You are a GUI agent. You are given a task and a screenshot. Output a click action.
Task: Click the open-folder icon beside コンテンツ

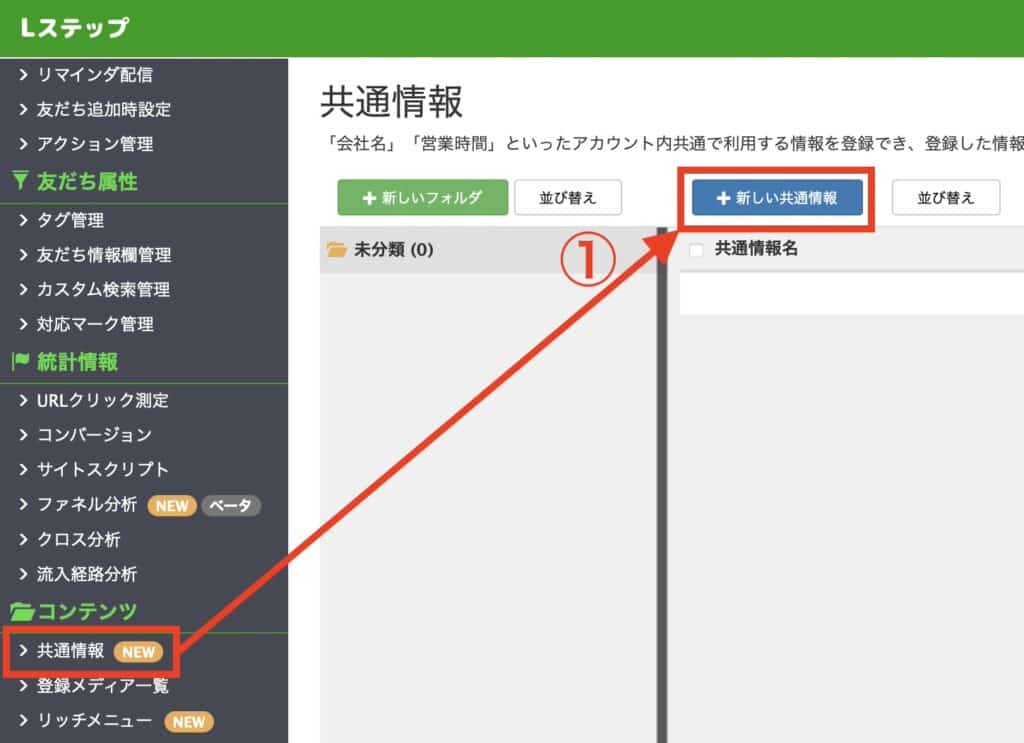coord(21,611)
